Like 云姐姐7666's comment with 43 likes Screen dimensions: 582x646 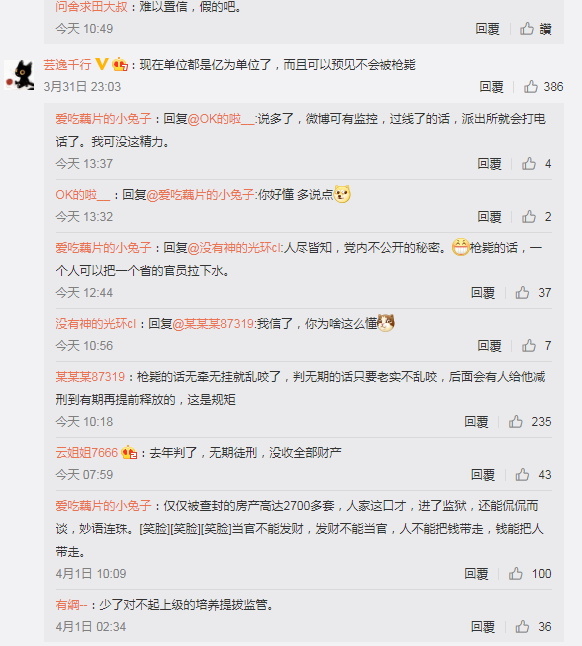point(522,475)
